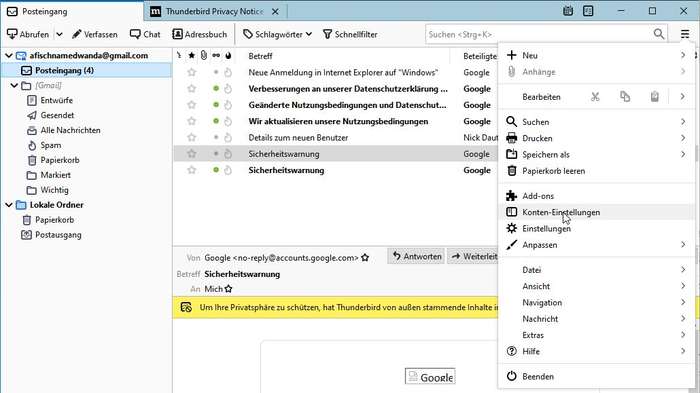Star the Verbesserungen an unserer Datenschutzerklärung message
The width and height of the screenshot is (700, 393).
pyautogui.click(x=192, y=88)
